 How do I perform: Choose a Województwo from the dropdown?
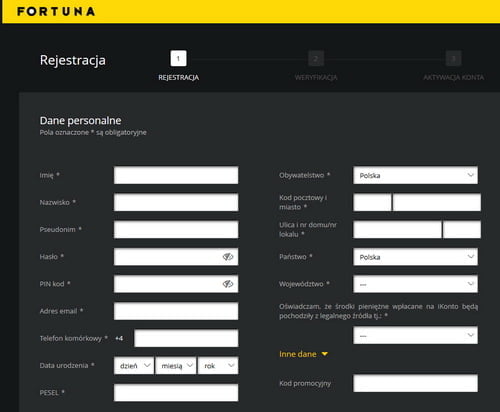[415, 284]
